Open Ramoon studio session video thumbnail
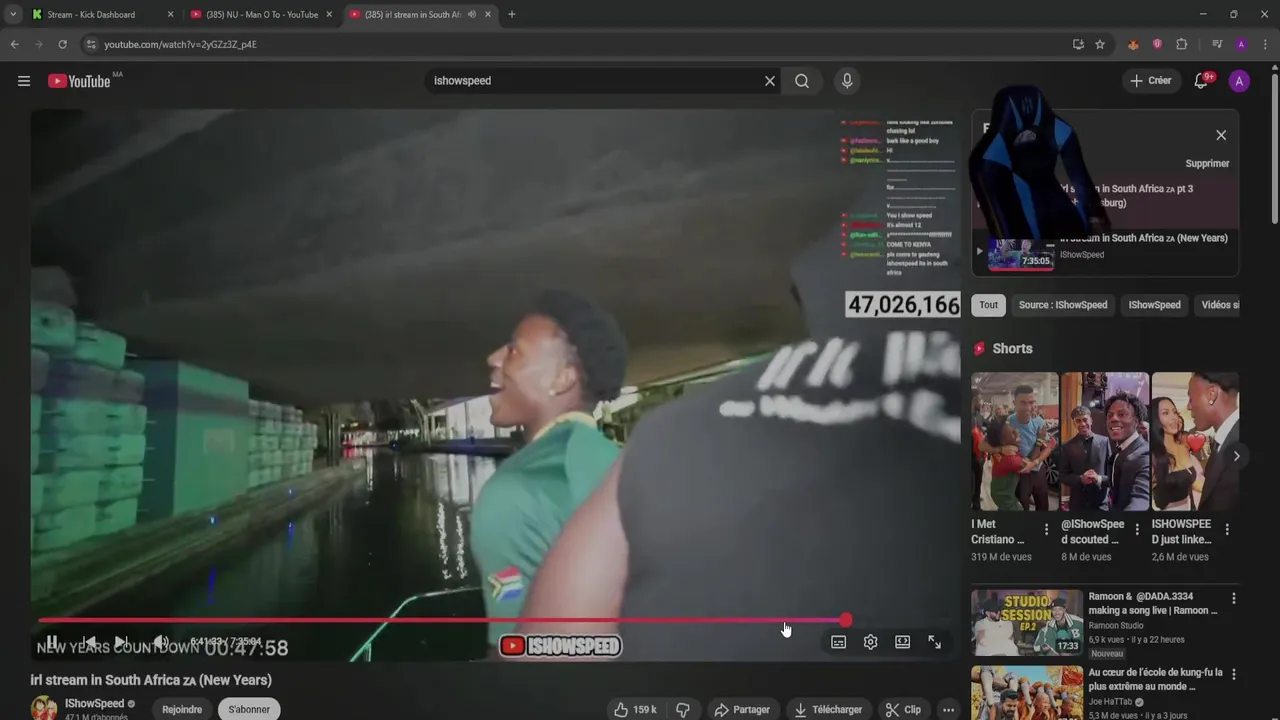Screen dimensions: 1280x720 pyautogui.click(x=1027, y=623)
